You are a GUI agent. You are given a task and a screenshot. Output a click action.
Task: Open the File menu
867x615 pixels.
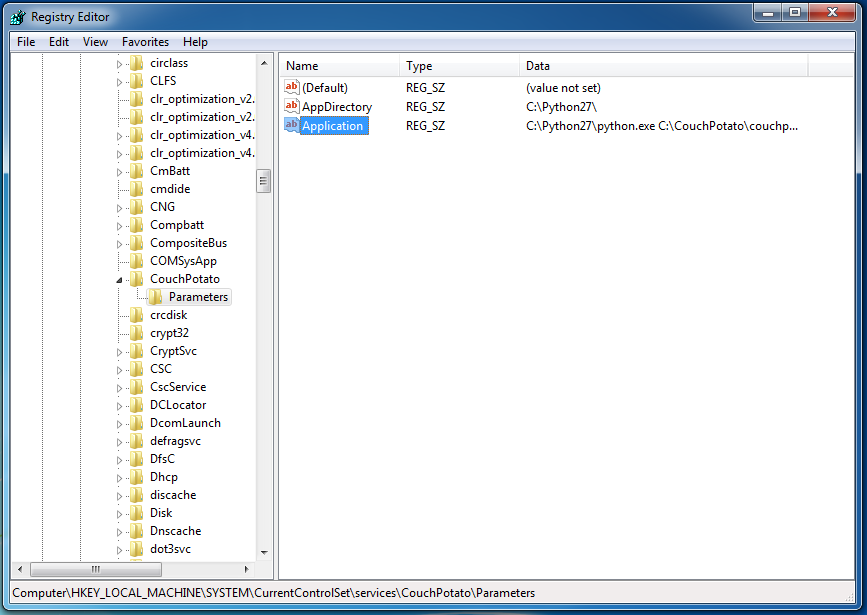(x=26, y=42)
